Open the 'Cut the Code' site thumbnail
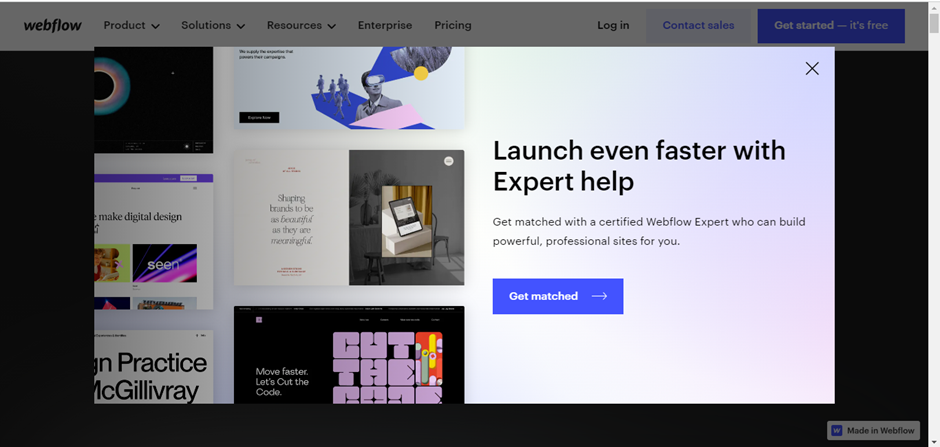 point(349,355)
